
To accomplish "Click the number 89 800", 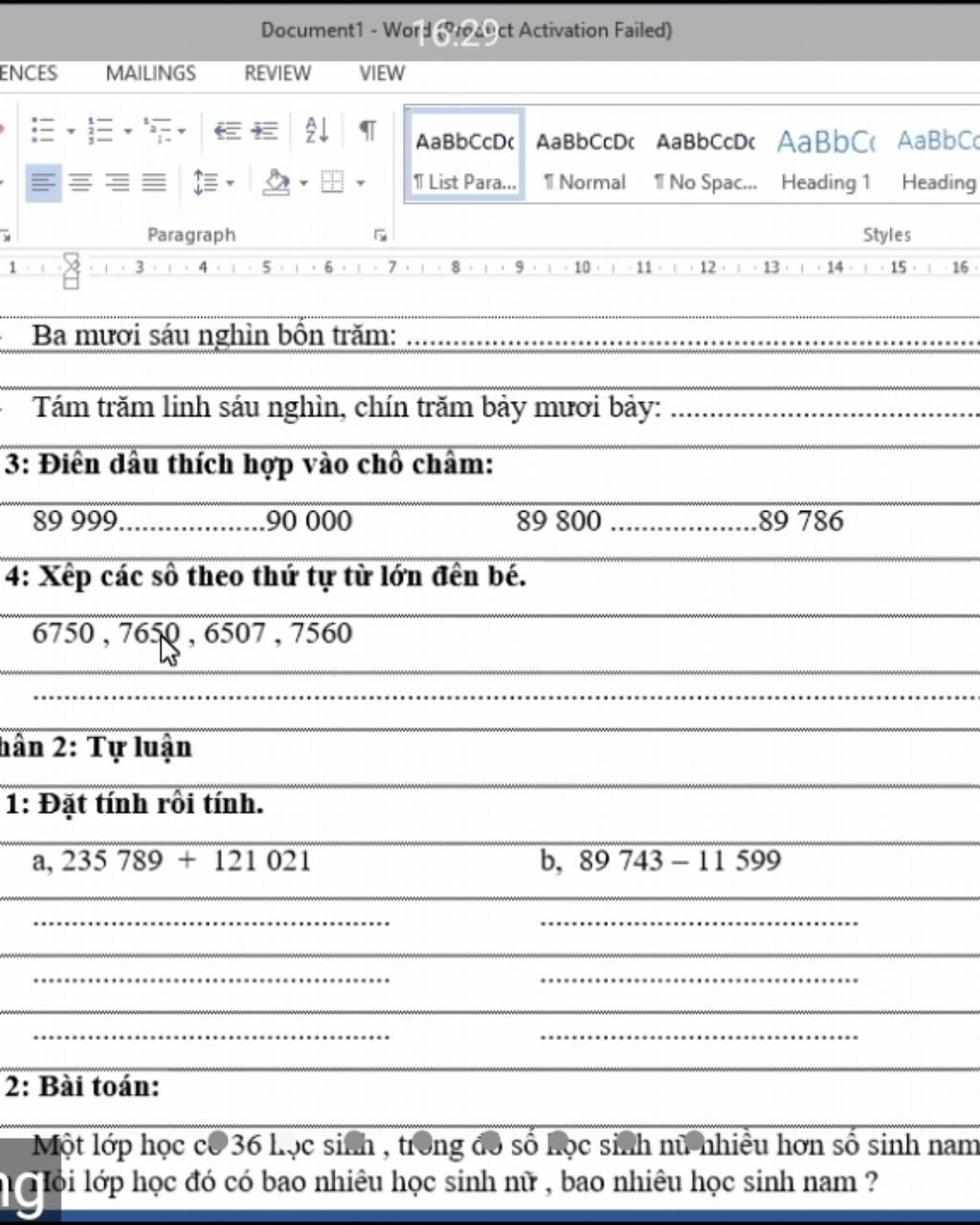I will [x=559, y=522].
